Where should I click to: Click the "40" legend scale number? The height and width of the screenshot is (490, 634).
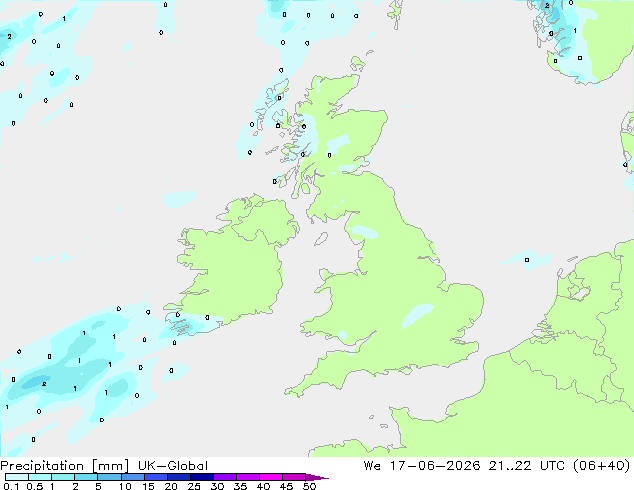coord(263,486)
